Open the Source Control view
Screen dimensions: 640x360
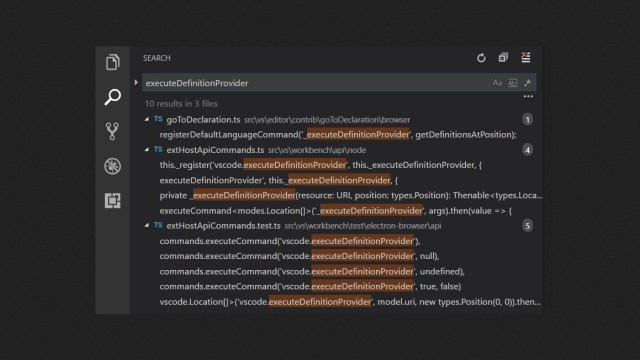click(113, 131)
